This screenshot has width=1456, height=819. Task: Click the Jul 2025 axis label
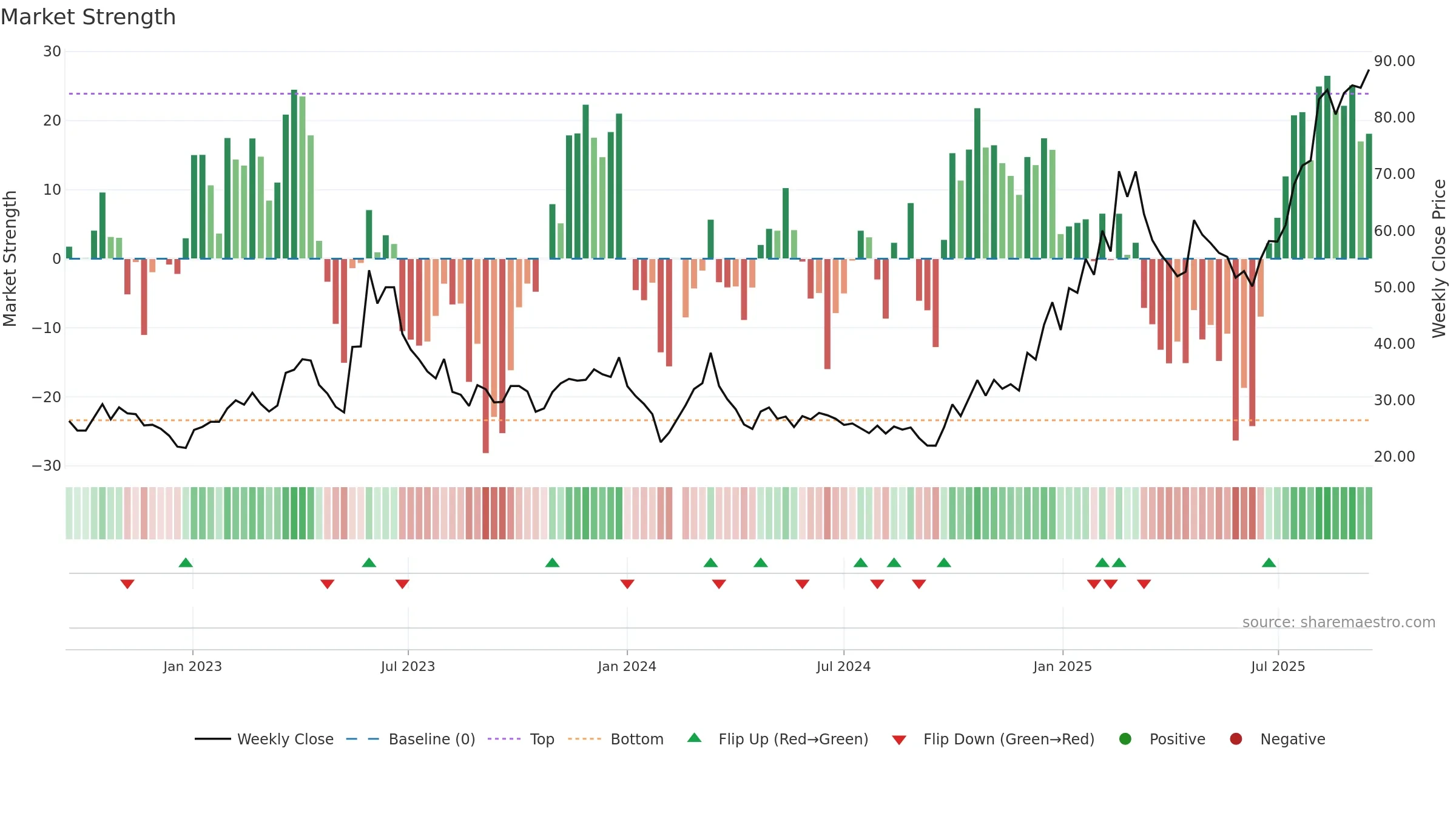click(x=1278, y=666)
